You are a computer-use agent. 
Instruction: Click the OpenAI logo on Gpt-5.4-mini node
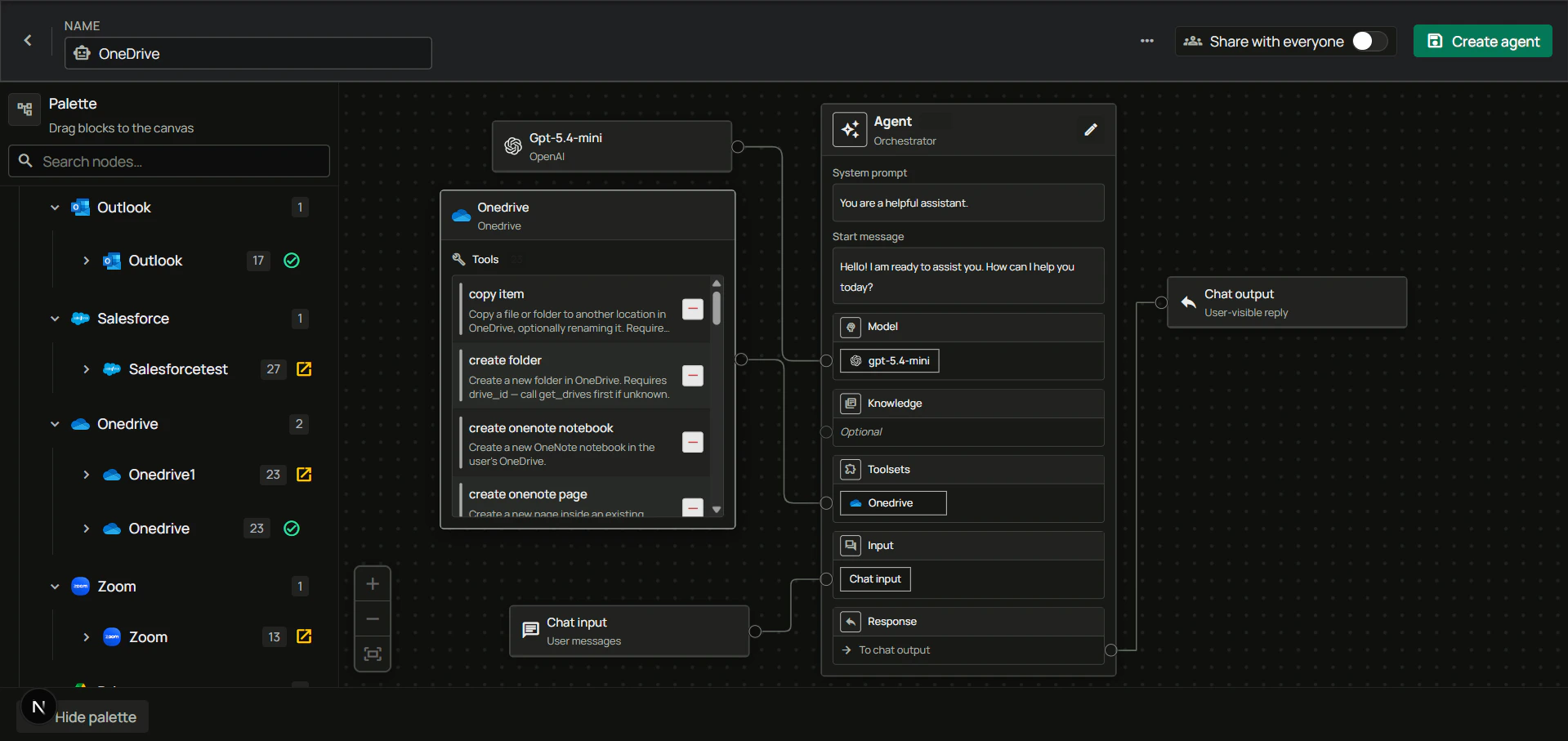[x=513, y=146]
